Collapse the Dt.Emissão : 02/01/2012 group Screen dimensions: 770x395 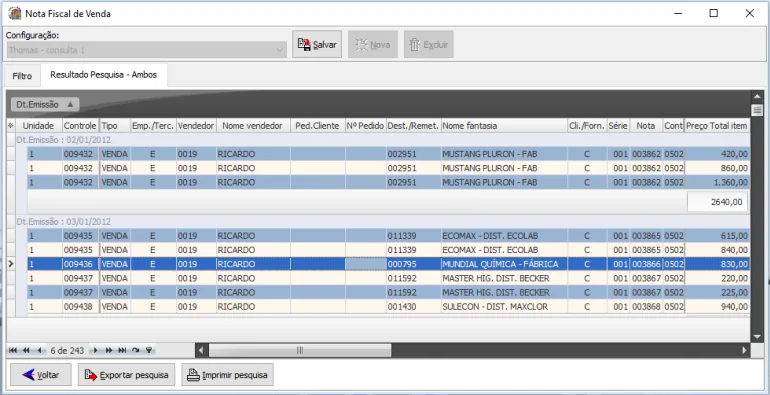point(63,140)
